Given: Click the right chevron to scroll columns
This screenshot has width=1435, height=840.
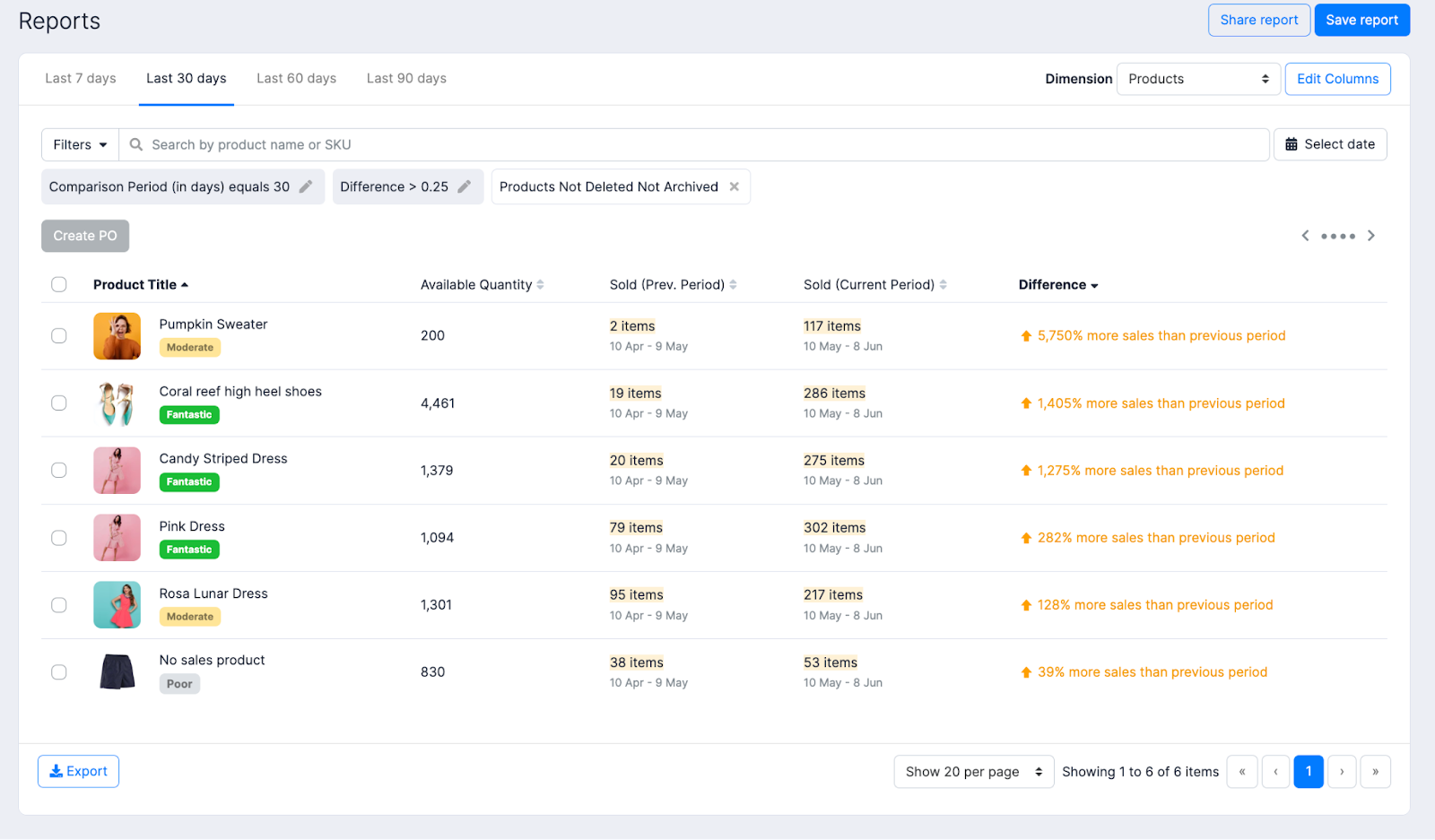Looking at the screenshot, I should coord(1370,235).
